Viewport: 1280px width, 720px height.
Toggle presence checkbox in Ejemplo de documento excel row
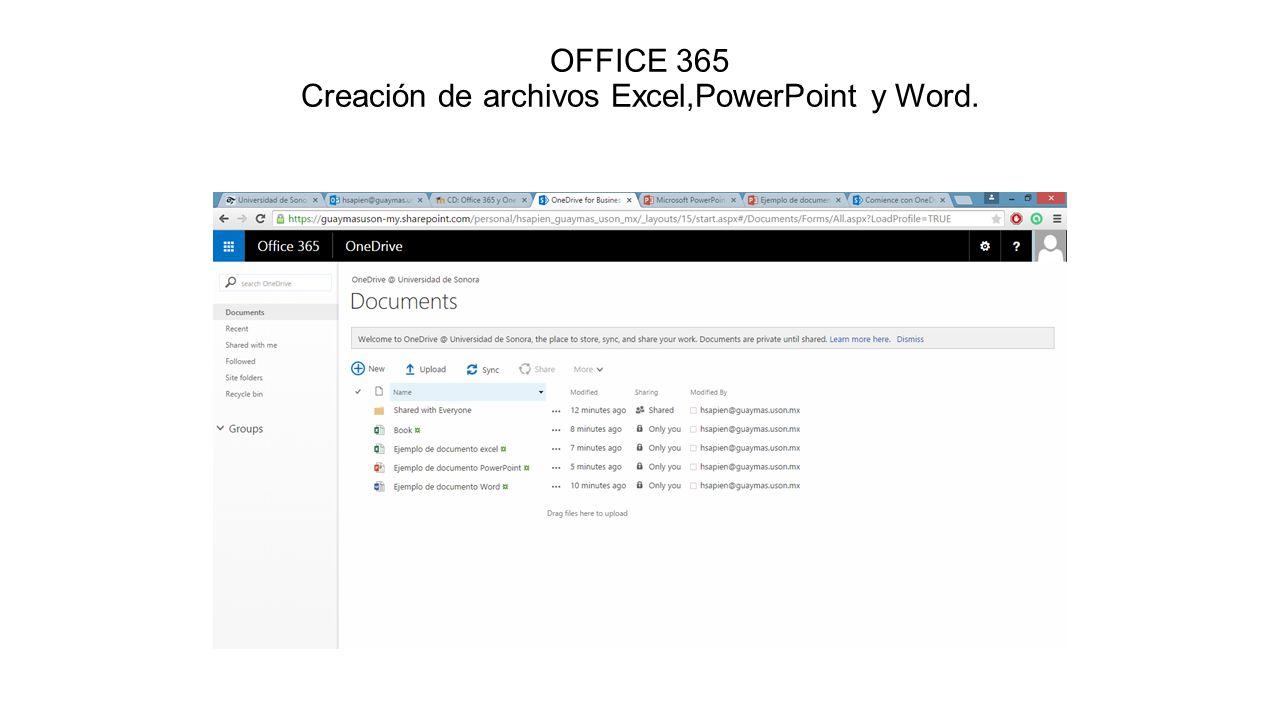[x=693, y=448]
